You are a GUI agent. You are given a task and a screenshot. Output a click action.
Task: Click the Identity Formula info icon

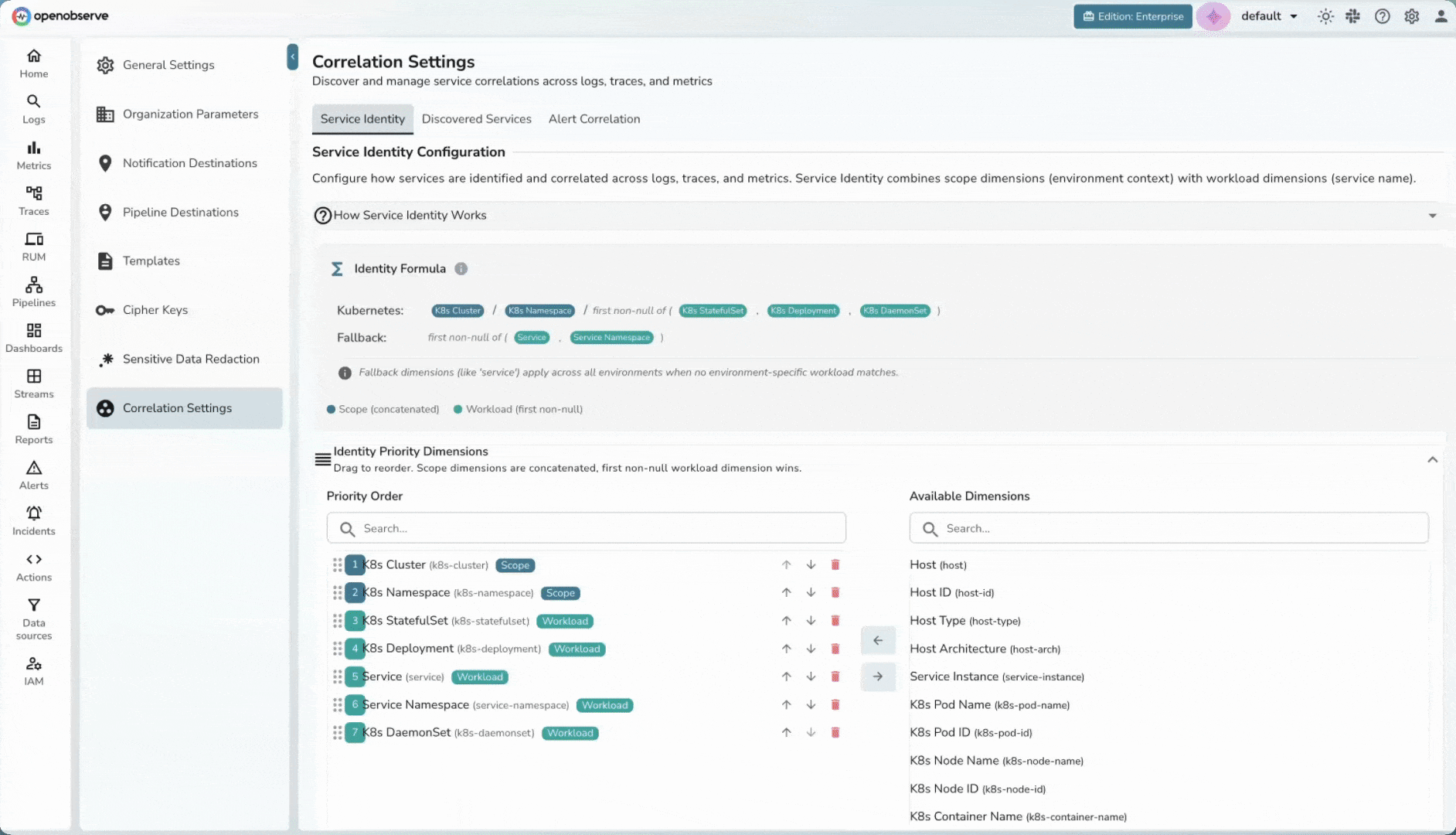click(x=461, y=269)
